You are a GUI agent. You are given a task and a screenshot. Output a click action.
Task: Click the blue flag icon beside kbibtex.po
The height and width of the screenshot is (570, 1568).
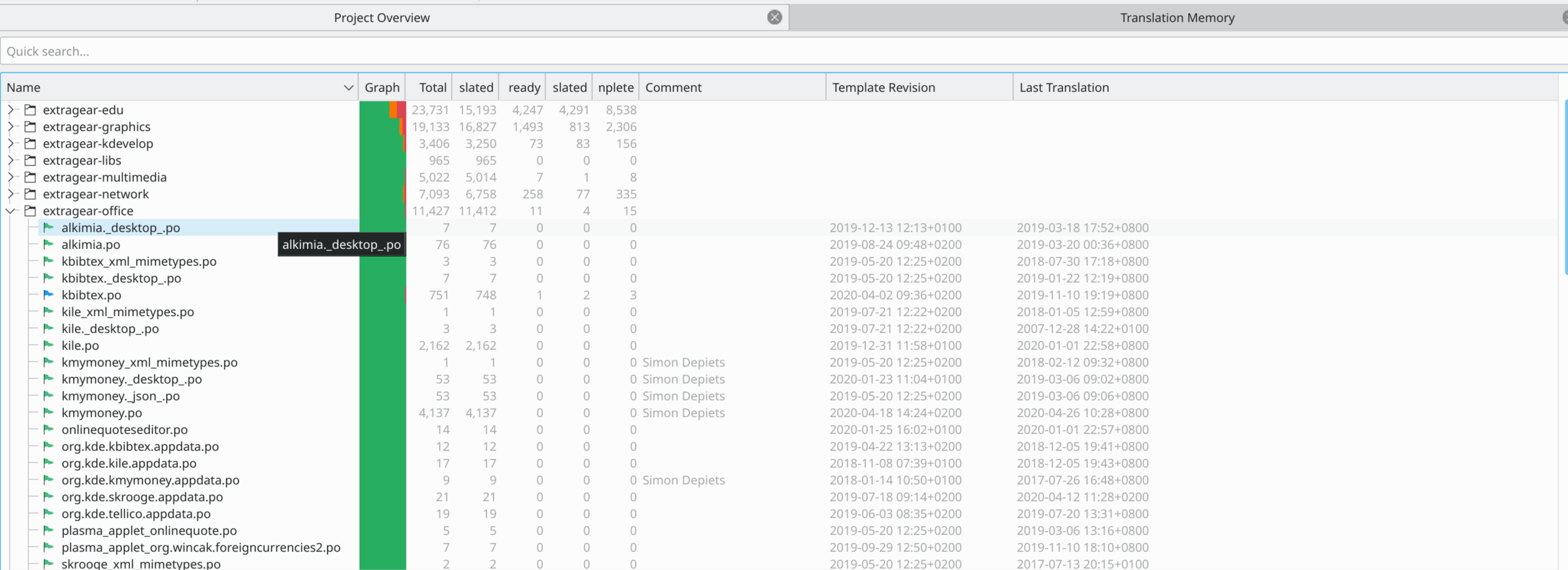(49, 295)
